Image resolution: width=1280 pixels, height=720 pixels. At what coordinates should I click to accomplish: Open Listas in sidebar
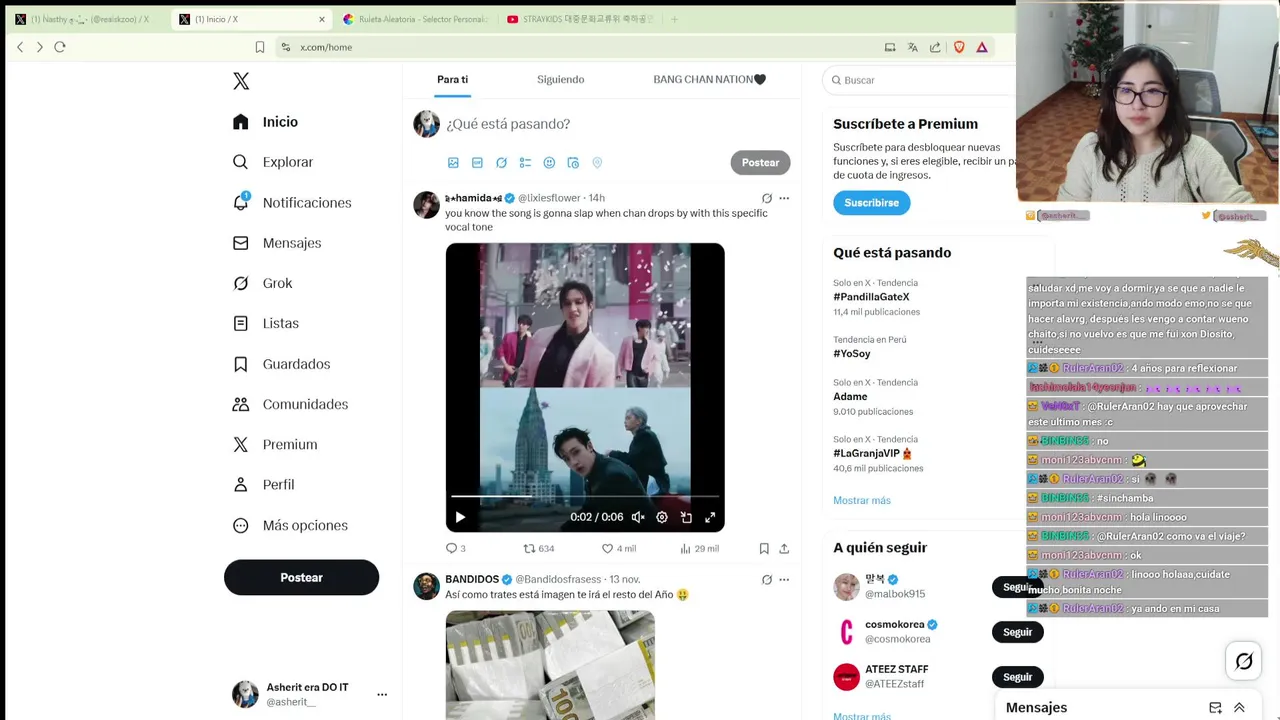[265, 323]
